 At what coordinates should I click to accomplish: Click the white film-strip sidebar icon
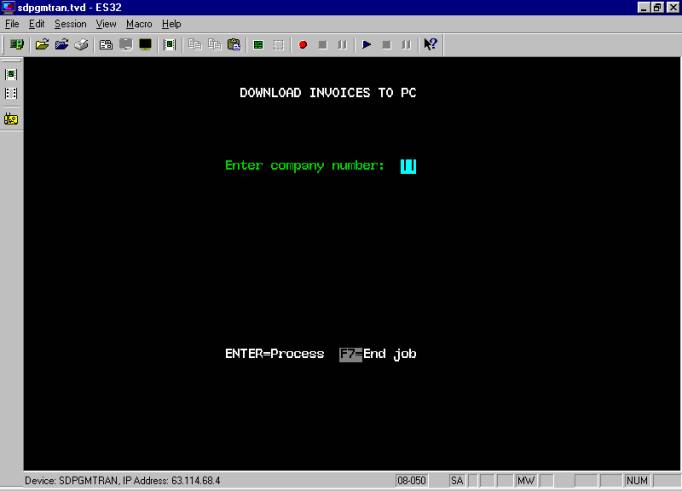[x=11, y=94]
